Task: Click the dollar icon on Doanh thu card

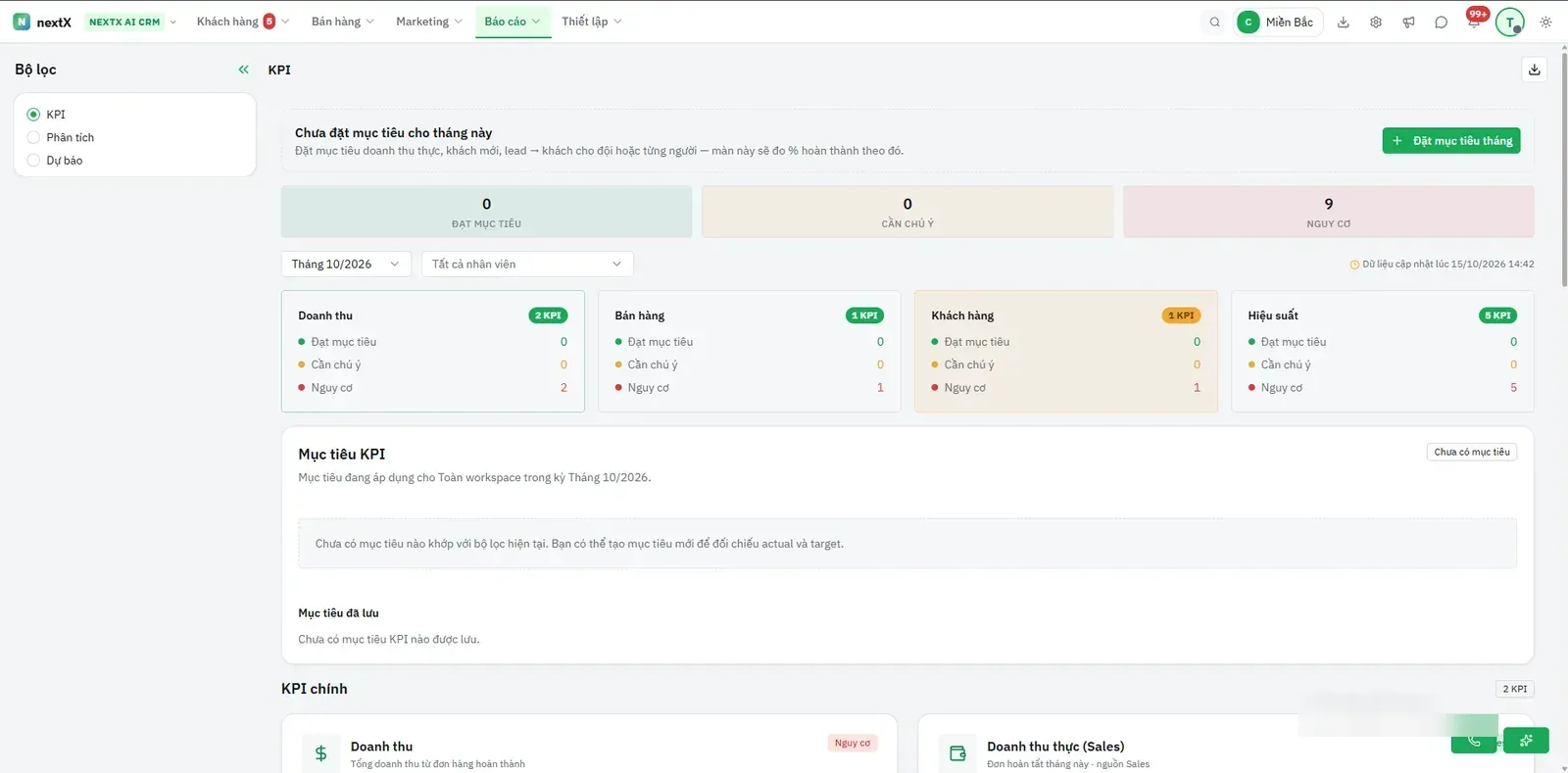Action: pyautogui.click(x=320, y=753)
